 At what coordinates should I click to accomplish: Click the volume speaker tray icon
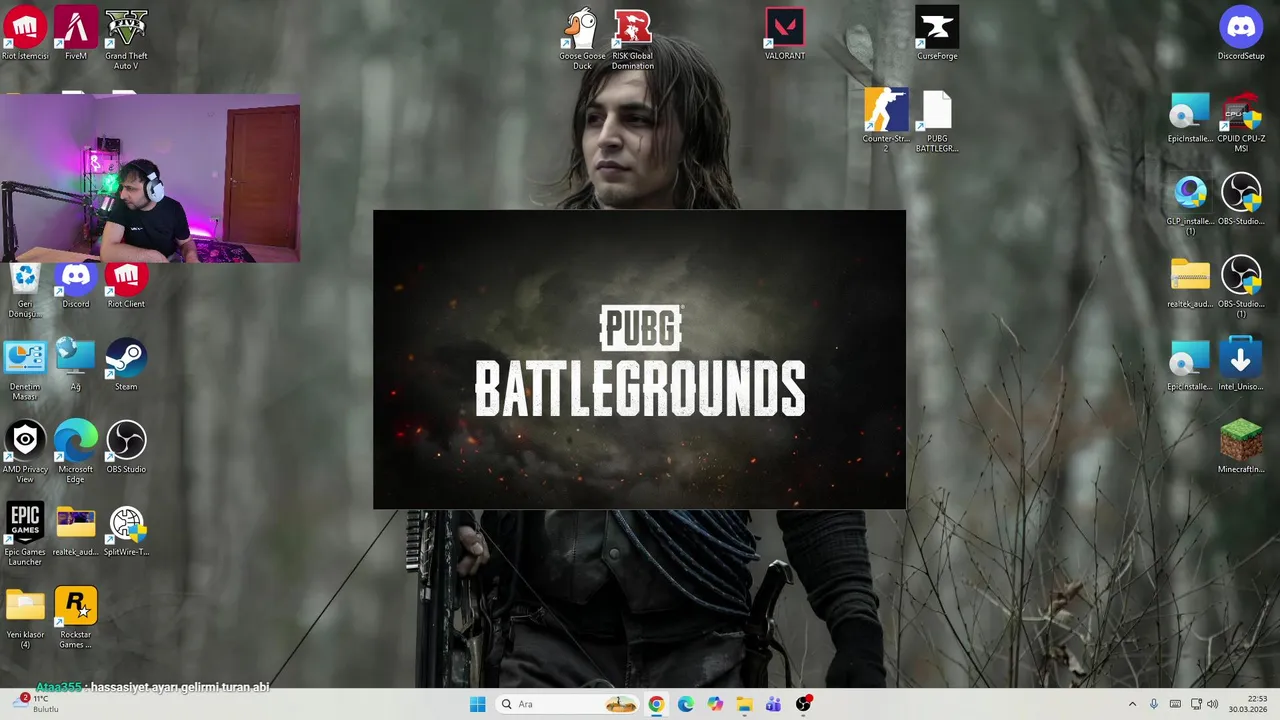coord(1212,704)
